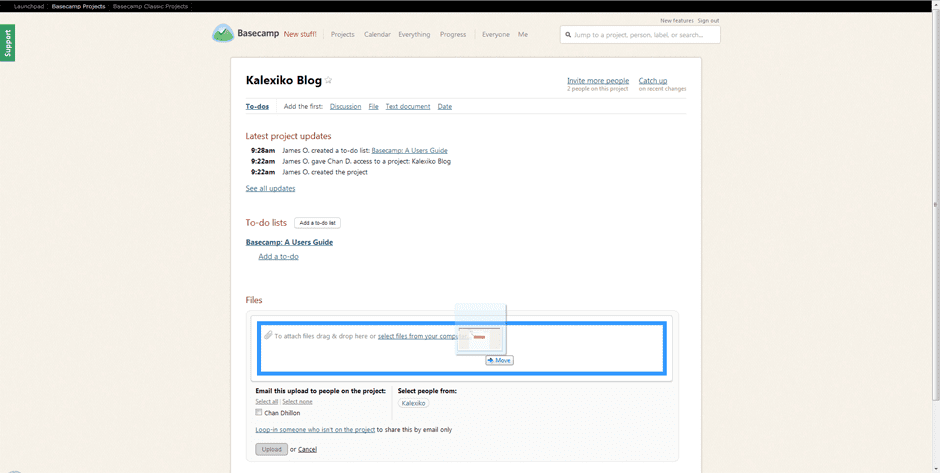Click Select none recipients link
Viewport: 940px width, 473px height.
[297, 402]
